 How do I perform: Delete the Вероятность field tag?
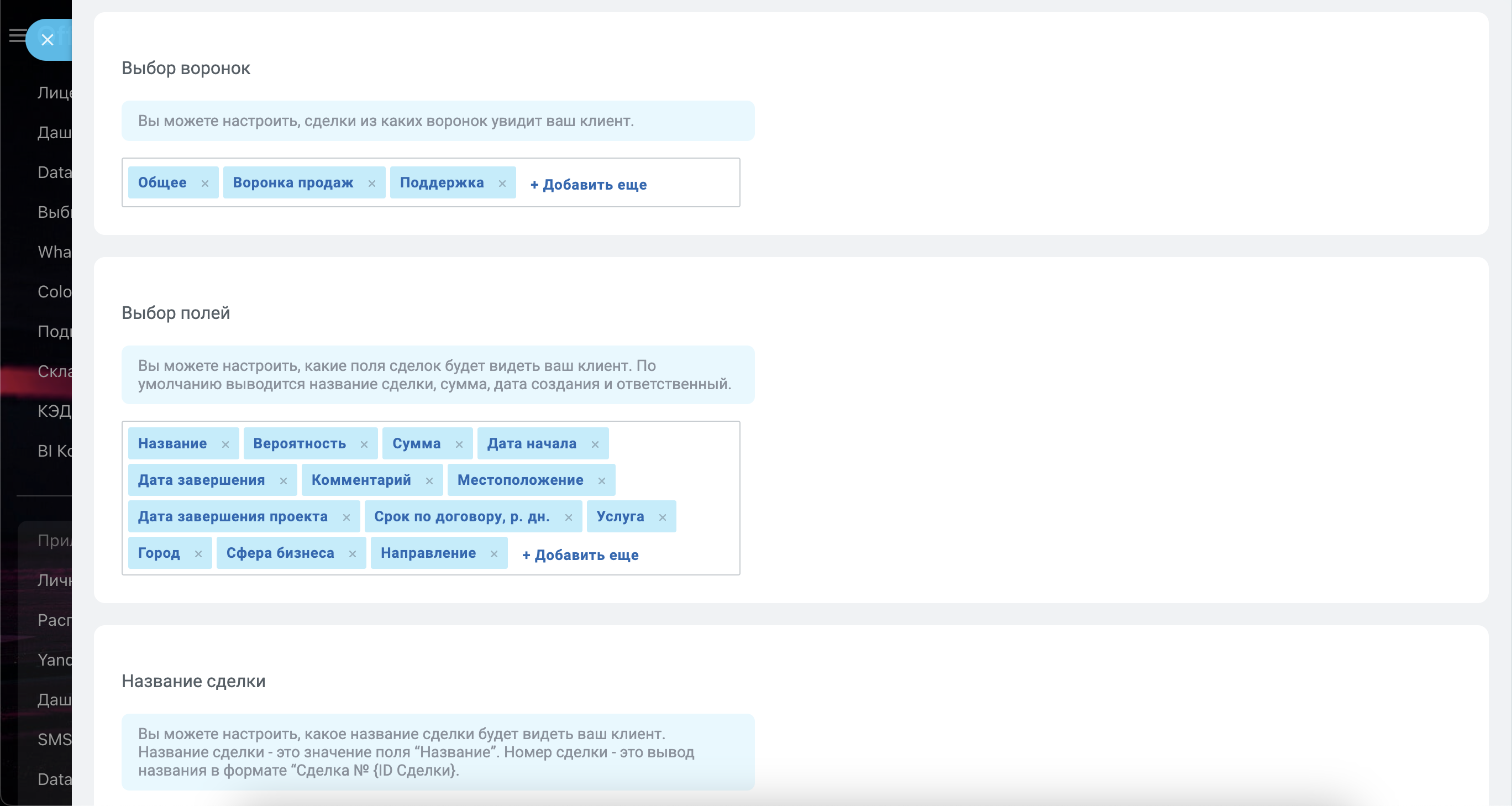[364, 444]
